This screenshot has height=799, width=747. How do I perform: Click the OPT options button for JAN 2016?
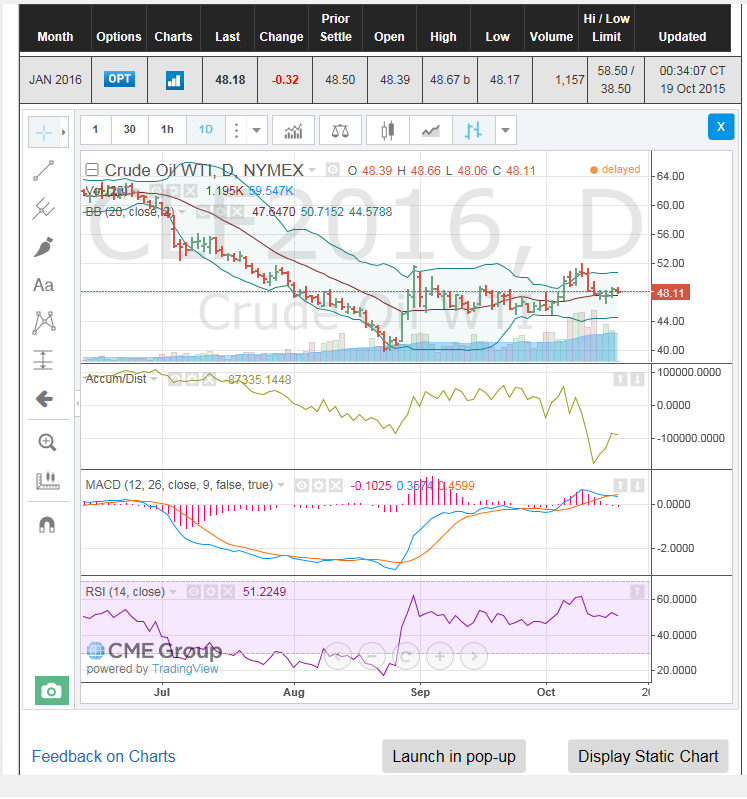(x=119, y=79)
